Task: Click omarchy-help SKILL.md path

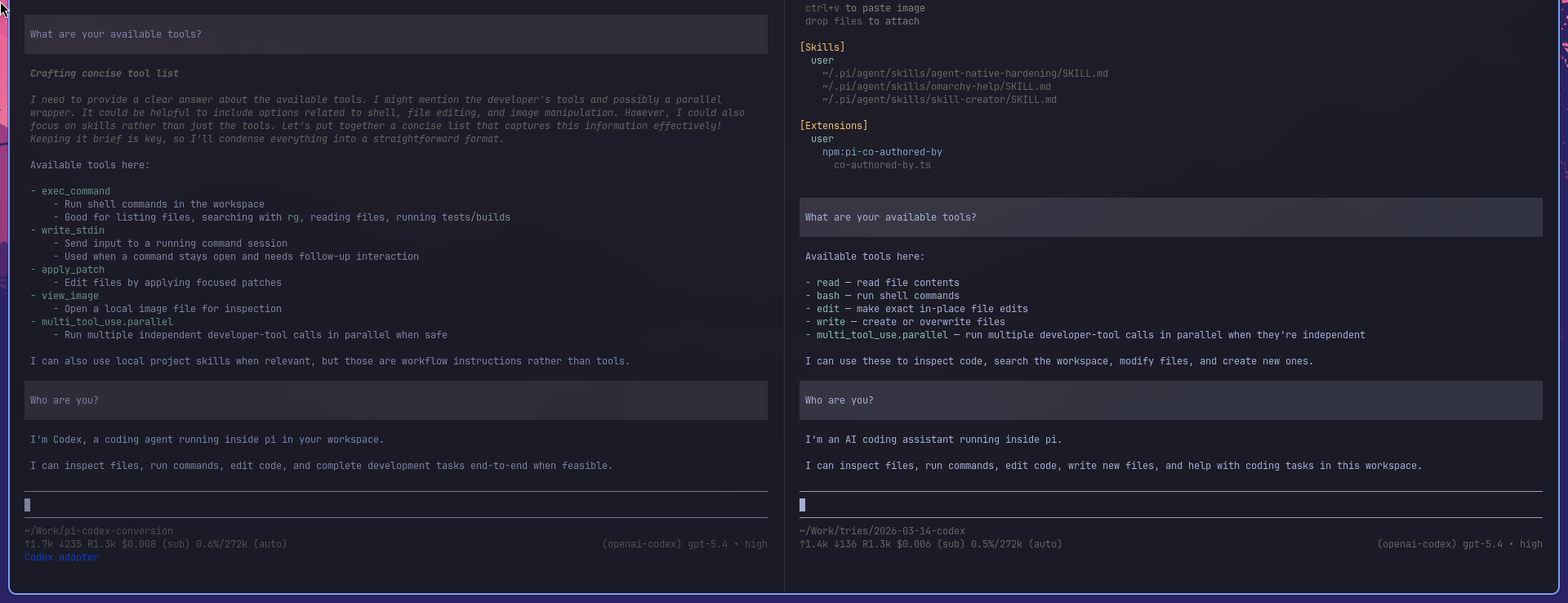Action: click(x=937, y=87)
